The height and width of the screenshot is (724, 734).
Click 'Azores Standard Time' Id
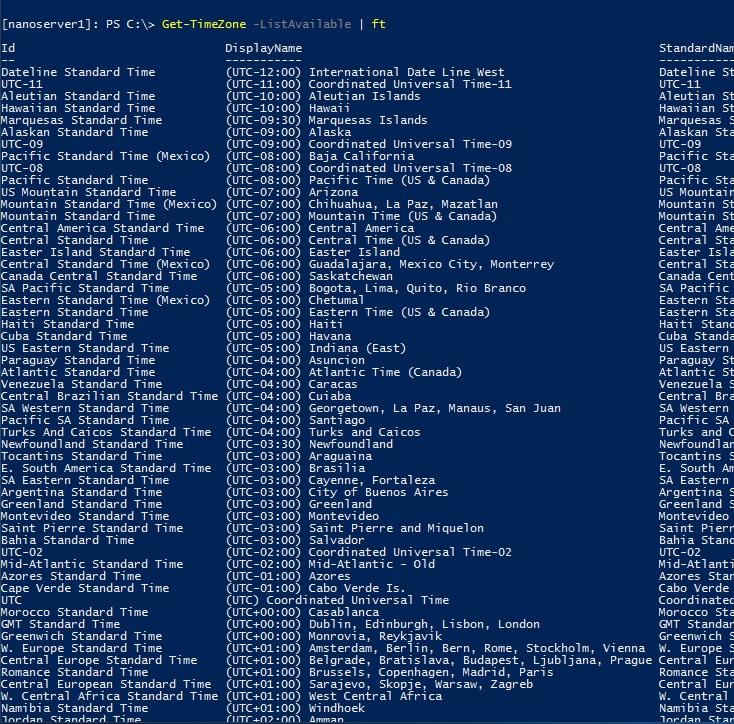pos(71,576)
